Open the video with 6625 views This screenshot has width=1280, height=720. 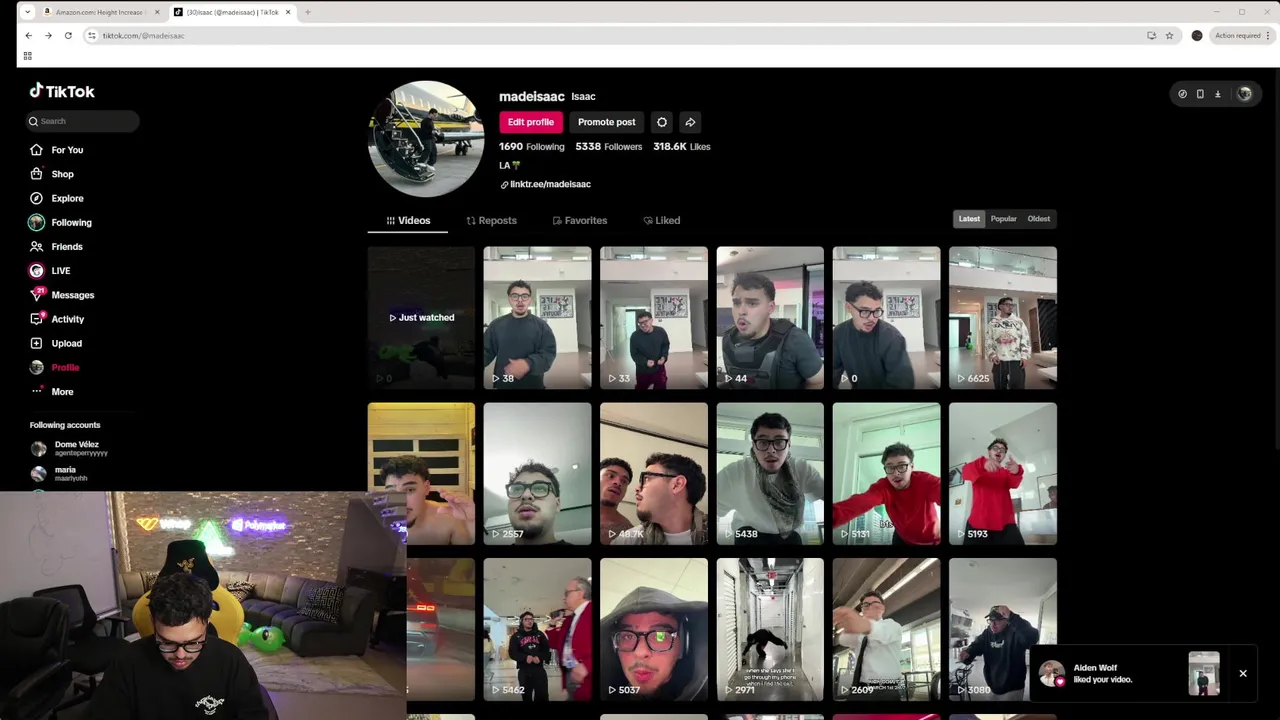(1003, 318)
